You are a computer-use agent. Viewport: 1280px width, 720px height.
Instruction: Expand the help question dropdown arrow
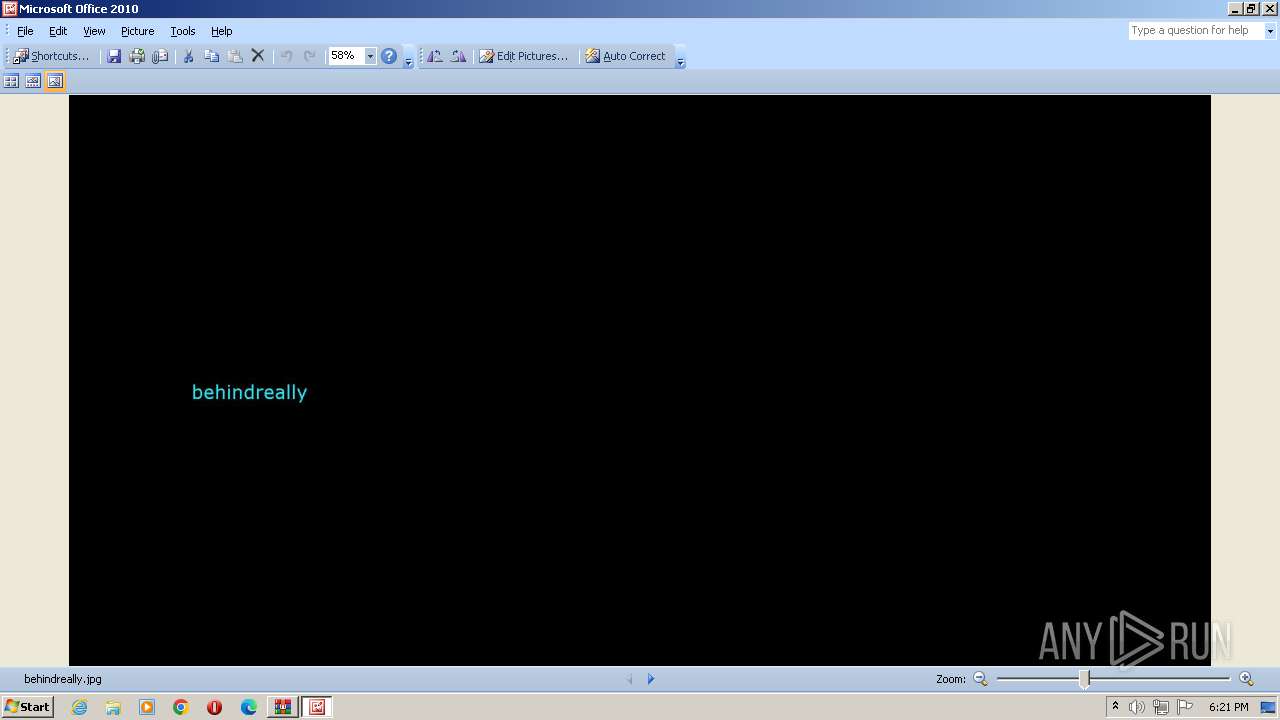1270,31
